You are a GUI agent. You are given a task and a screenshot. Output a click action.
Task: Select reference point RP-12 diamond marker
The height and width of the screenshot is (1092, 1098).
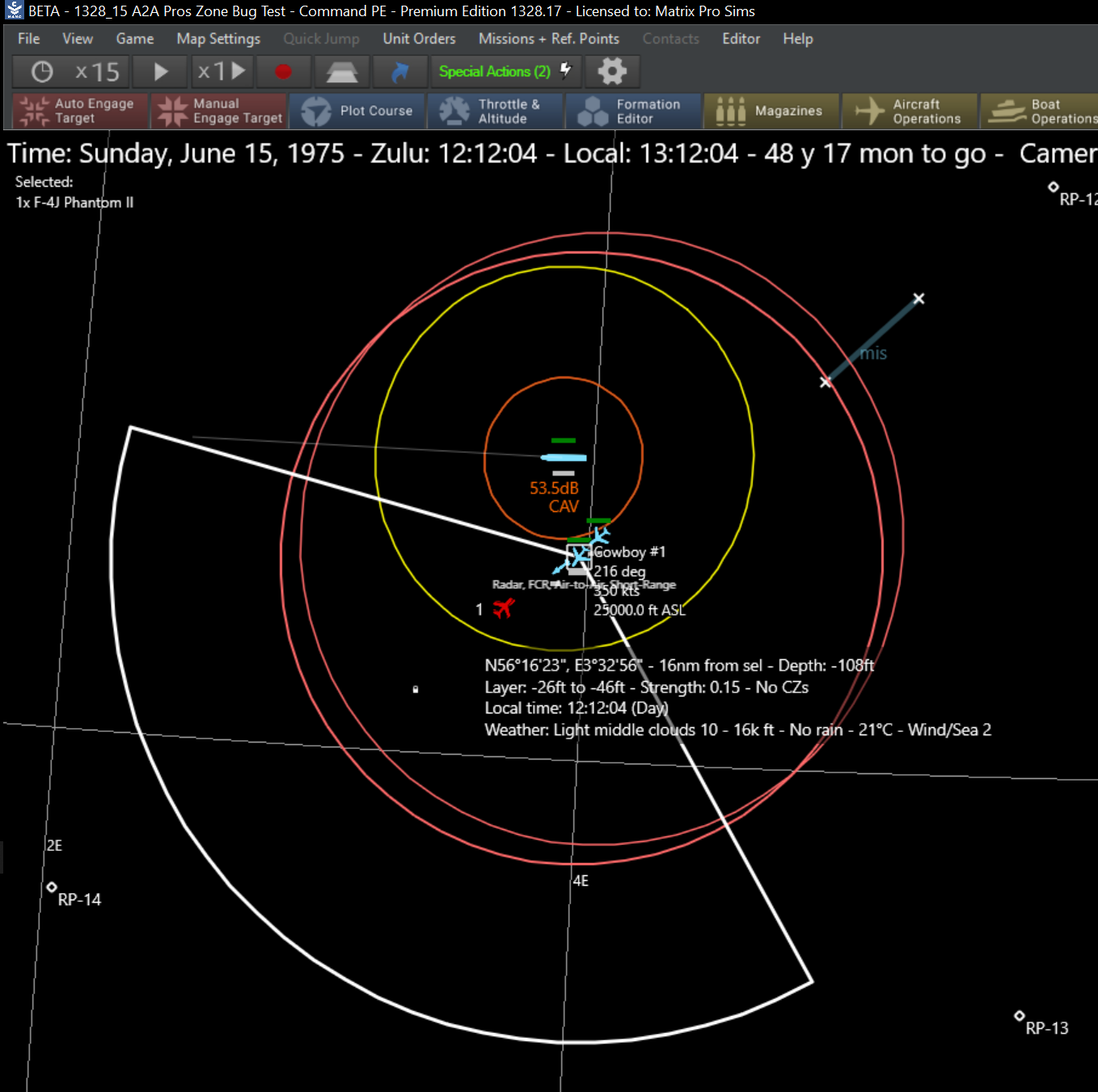[1054, 187]
